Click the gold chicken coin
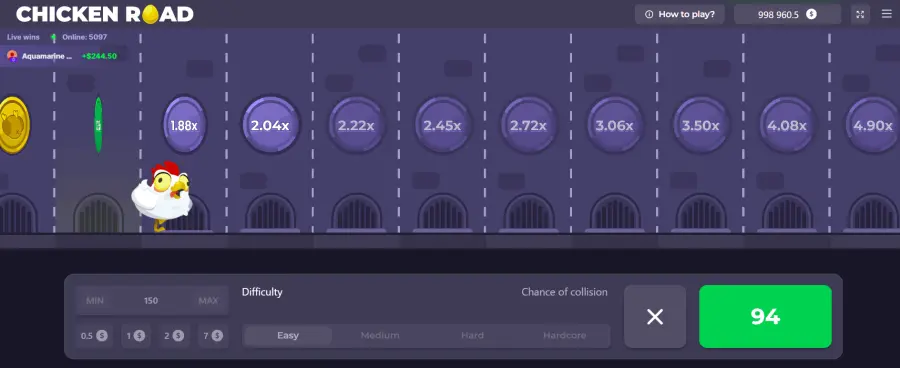Viewport: 900px width, 368px height. tap(14, 125)
